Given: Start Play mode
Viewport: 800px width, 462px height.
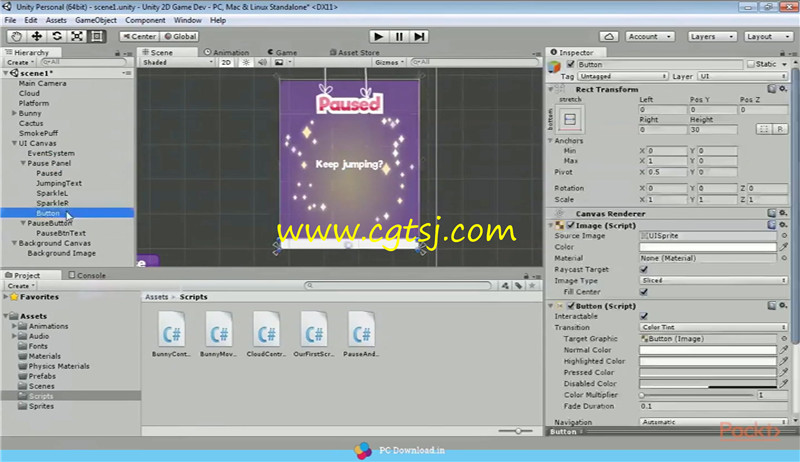Looking at the screenshot, I should pyautogui.click(x=378, y=36).
